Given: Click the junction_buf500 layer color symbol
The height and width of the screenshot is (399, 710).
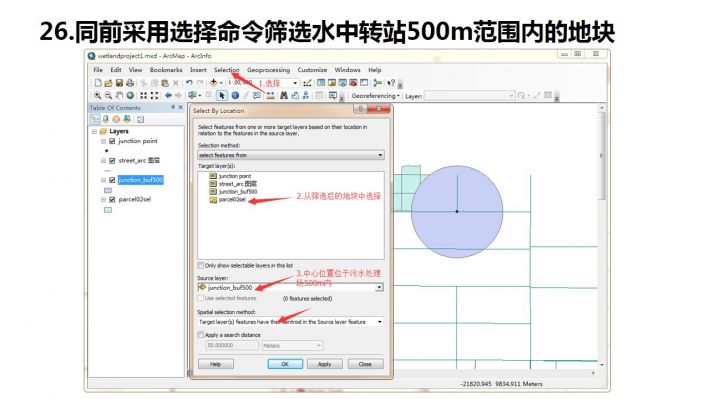Looking at the screenshot, I should pyautogui.click(x=108, y=190).
